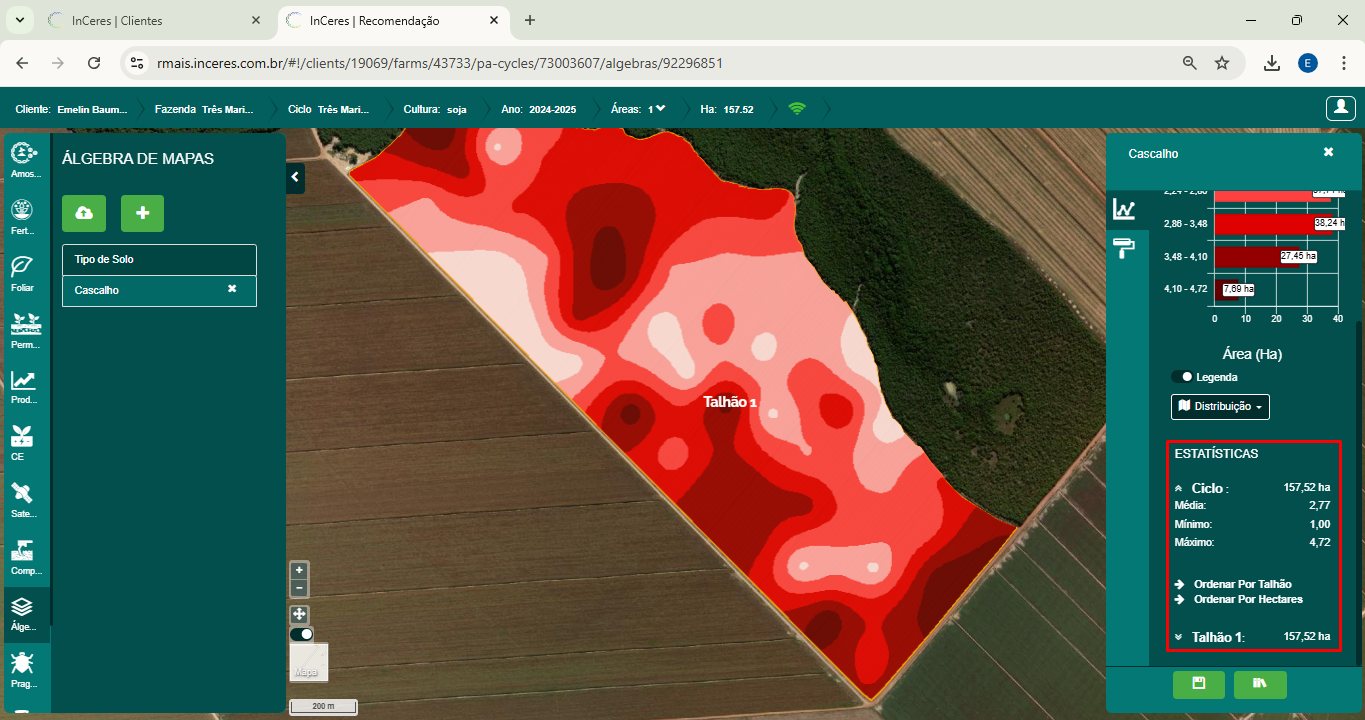The width and height of the screenshot is (1365, 720).
Task: Collapse the Álgebra de Mapas side panel
Action: 295,177
